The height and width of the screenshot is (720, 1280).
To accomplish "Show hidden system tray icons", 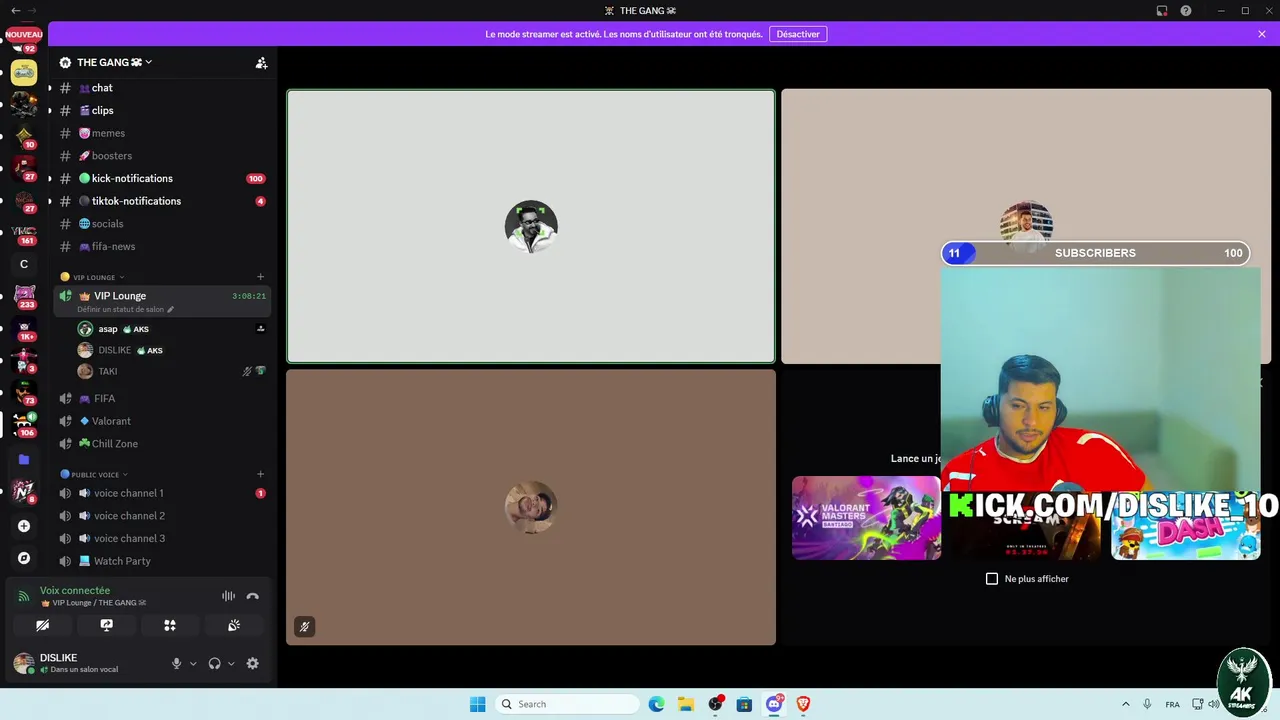I will [x=1125, y=704].
